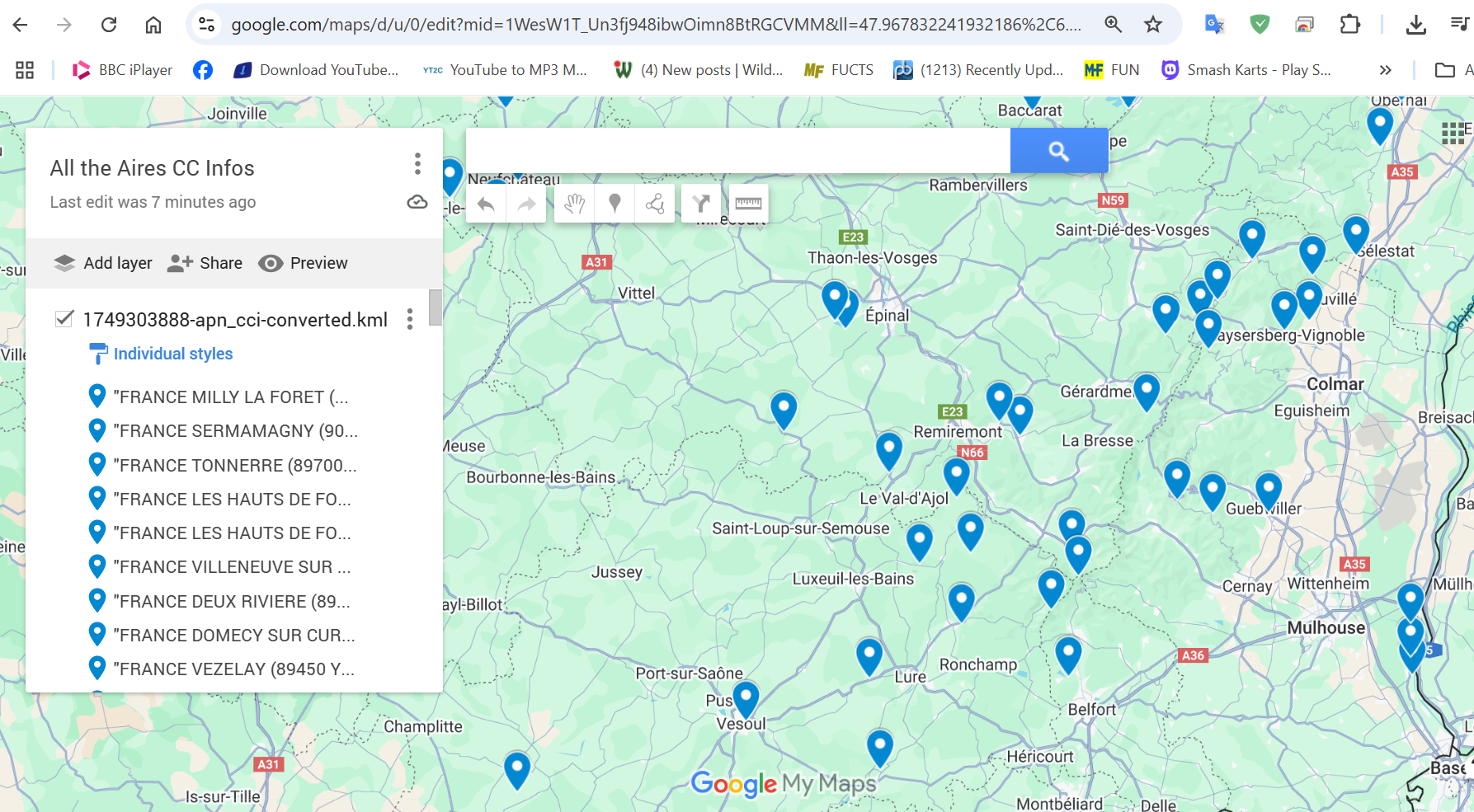
Task: Open the apps grid in bookmarks bar
Action: [25, 70]
